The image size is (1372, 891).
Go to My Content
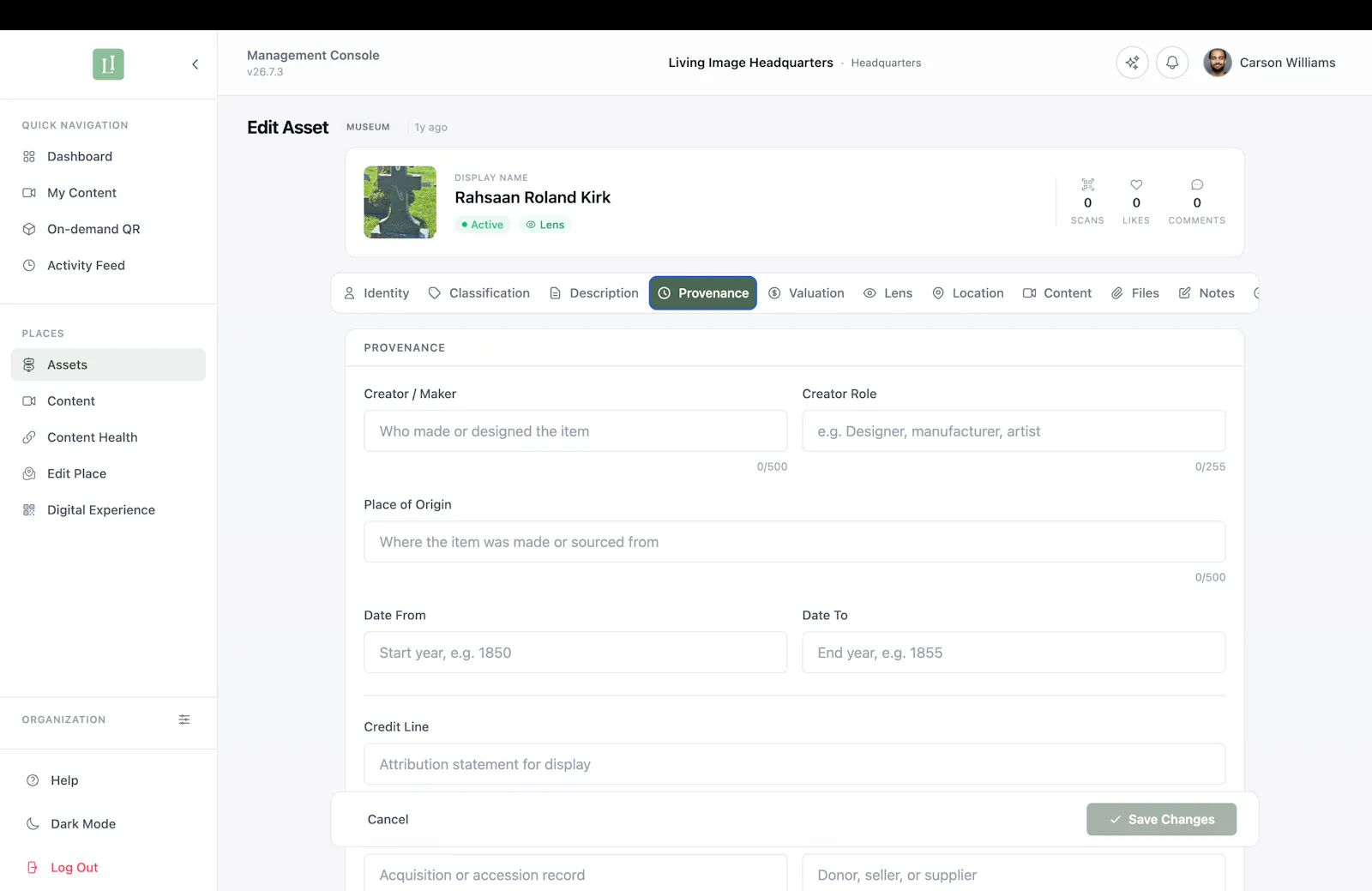[108, 193]
